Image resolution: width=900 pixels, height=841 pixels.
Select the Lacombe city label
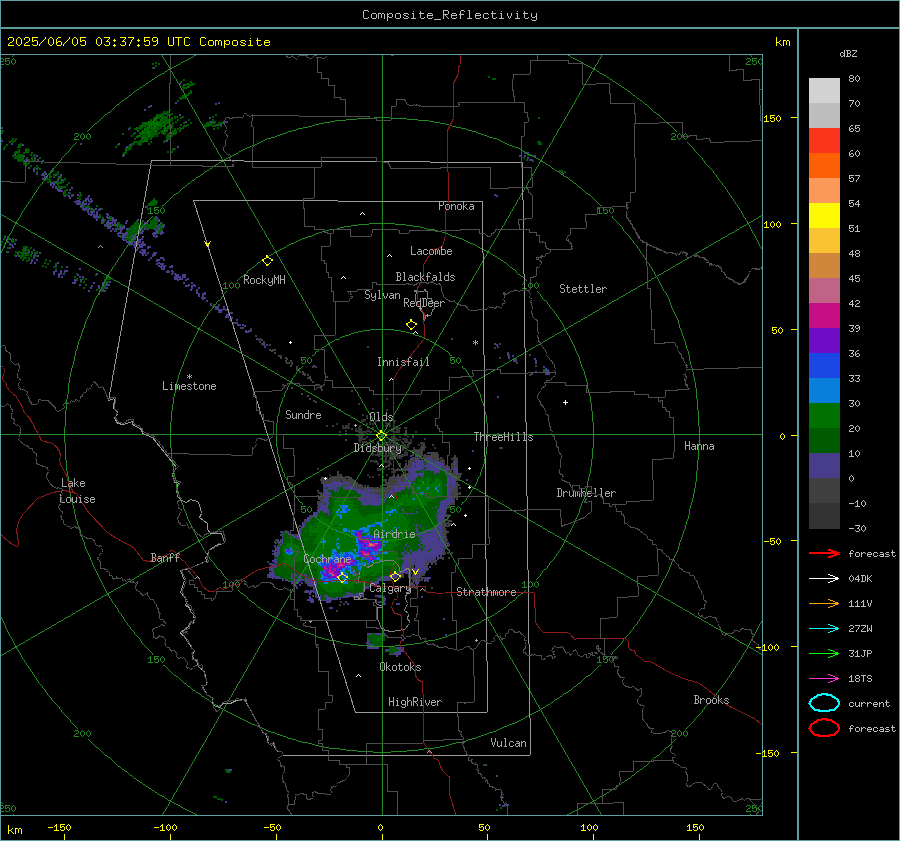point(431,251)
